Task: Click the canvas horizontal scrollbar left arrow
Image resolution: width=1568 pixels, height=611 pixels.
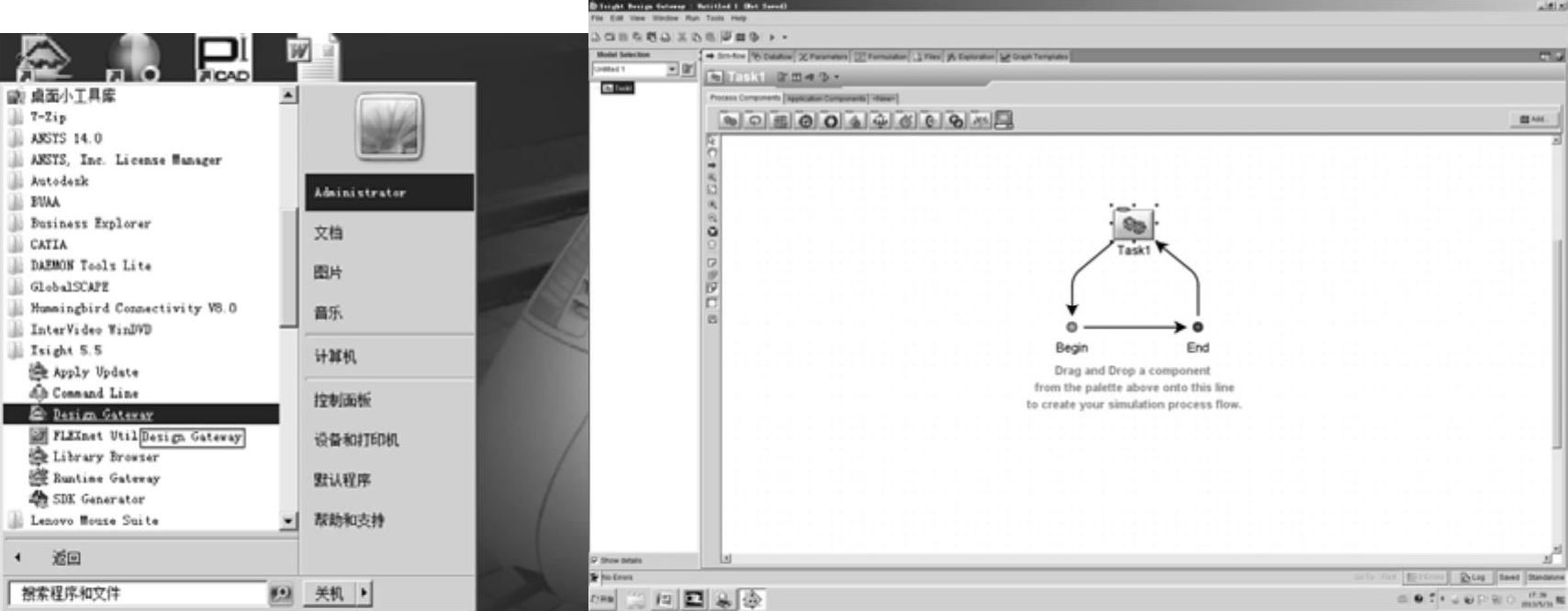Action: 726,559
